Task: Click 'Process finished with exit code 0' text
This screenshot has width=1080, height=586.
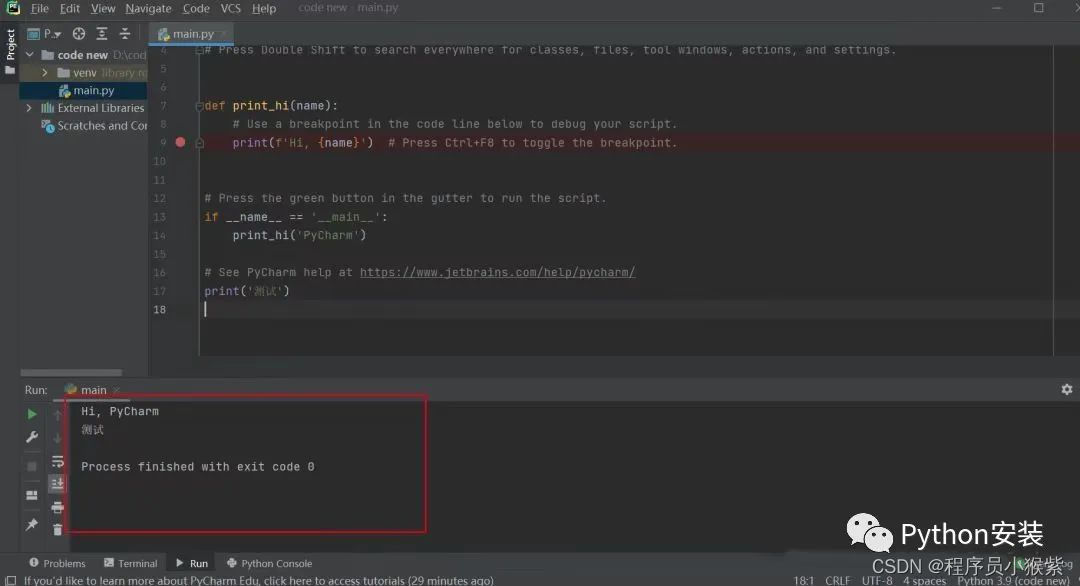Action: [x=198, y=467]
